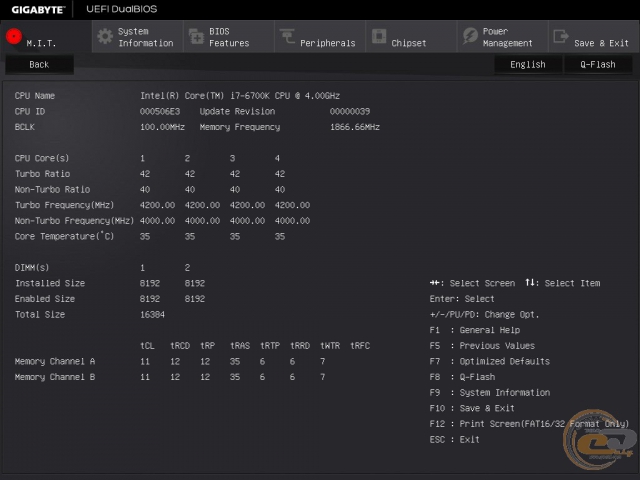Go to the Peripherals tab
This screenshot has height=480, width=640.
320,37
